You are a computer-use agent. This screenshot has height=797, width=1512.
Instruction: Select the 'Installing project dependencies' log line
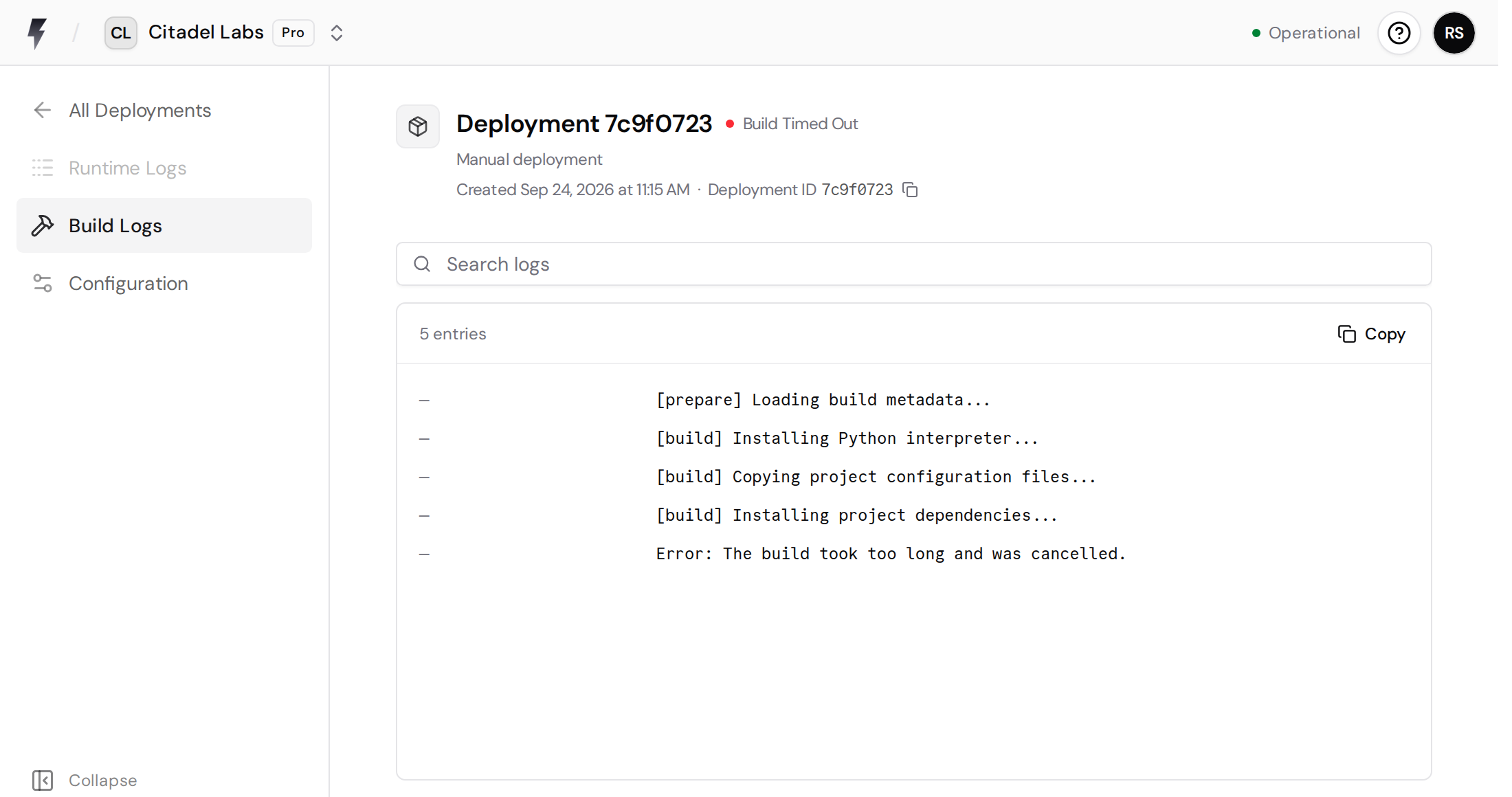click(x=914, y=515)
